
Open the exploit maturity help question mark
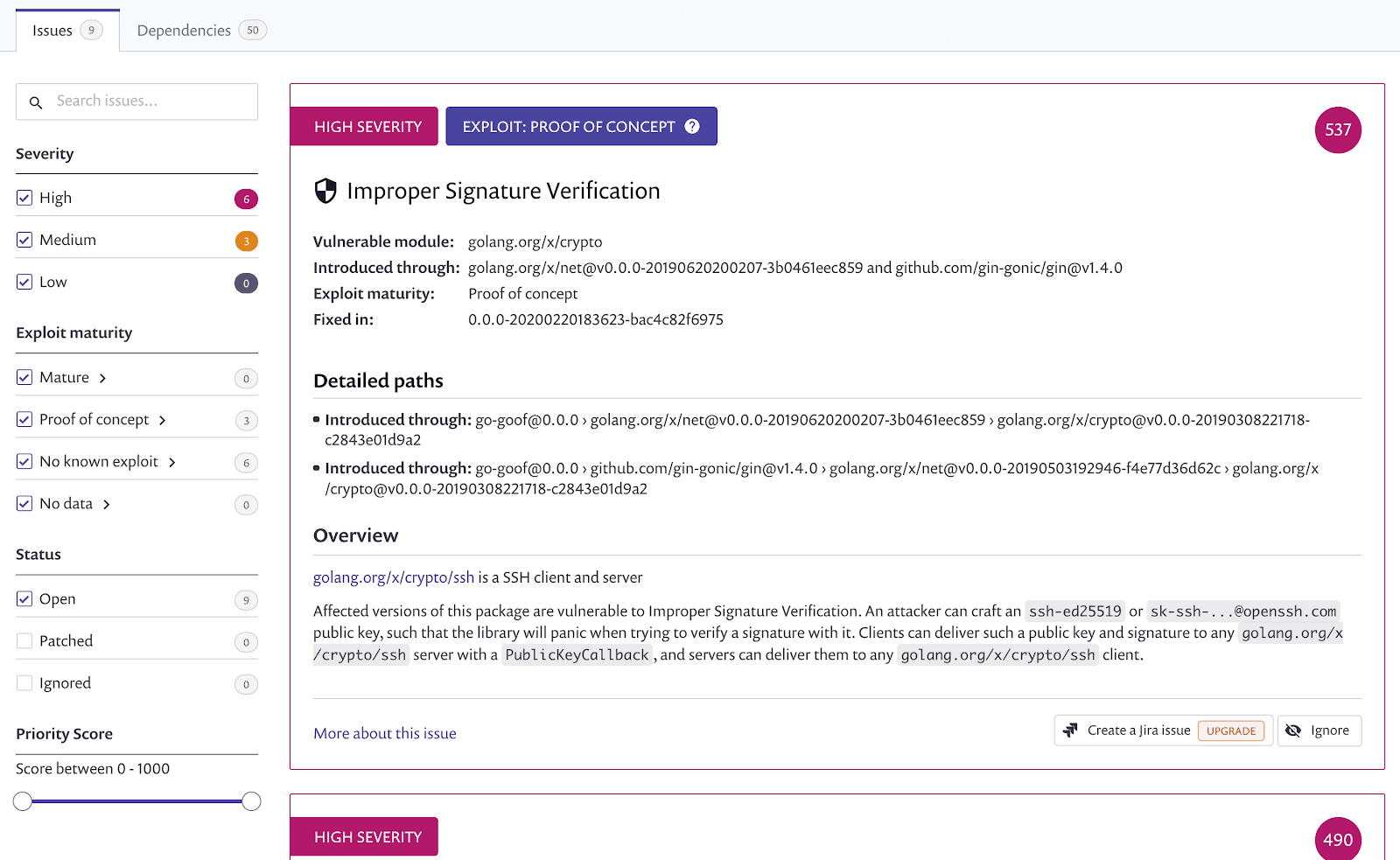pos(692,126)
